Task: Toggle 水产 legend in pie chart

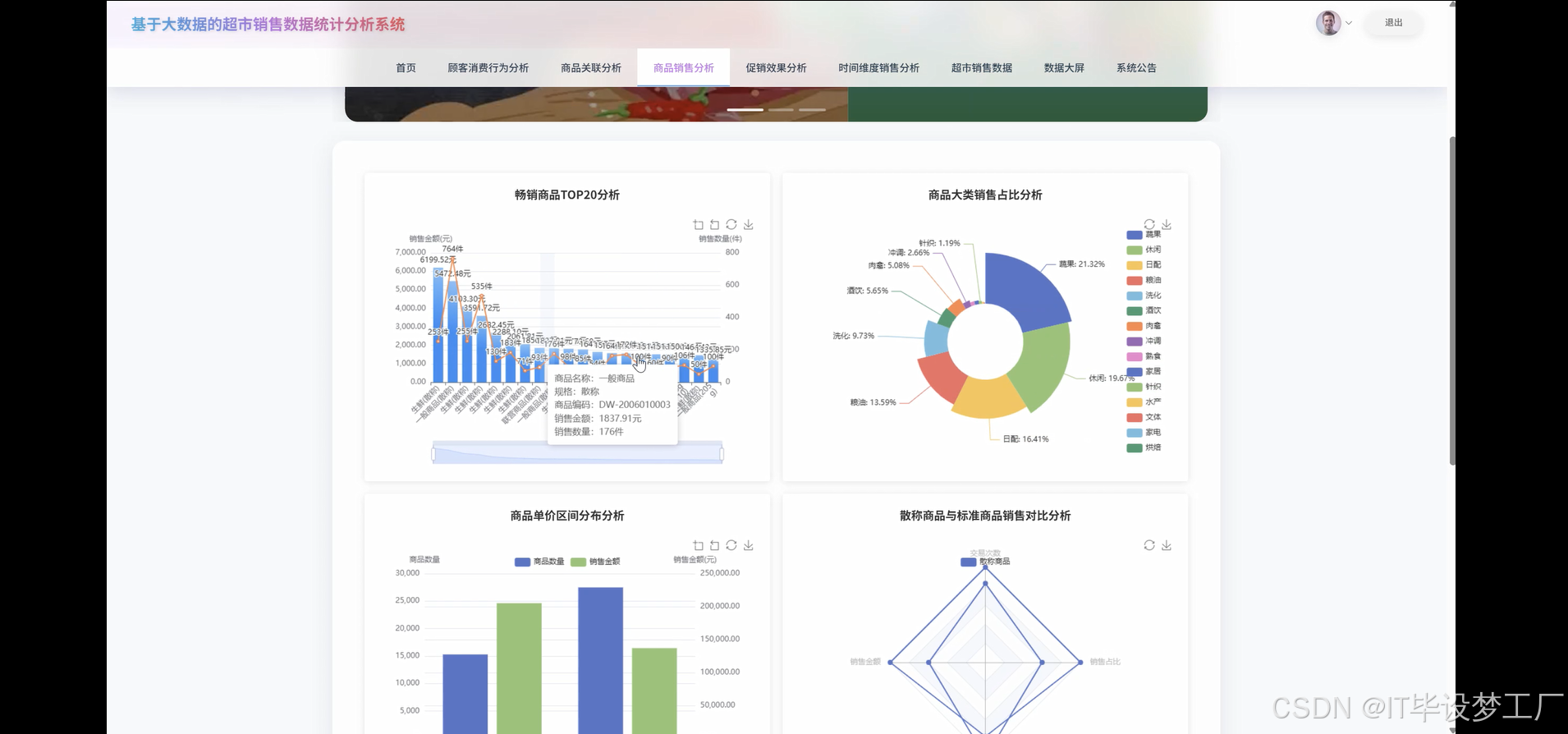Action: [1144, 401]
